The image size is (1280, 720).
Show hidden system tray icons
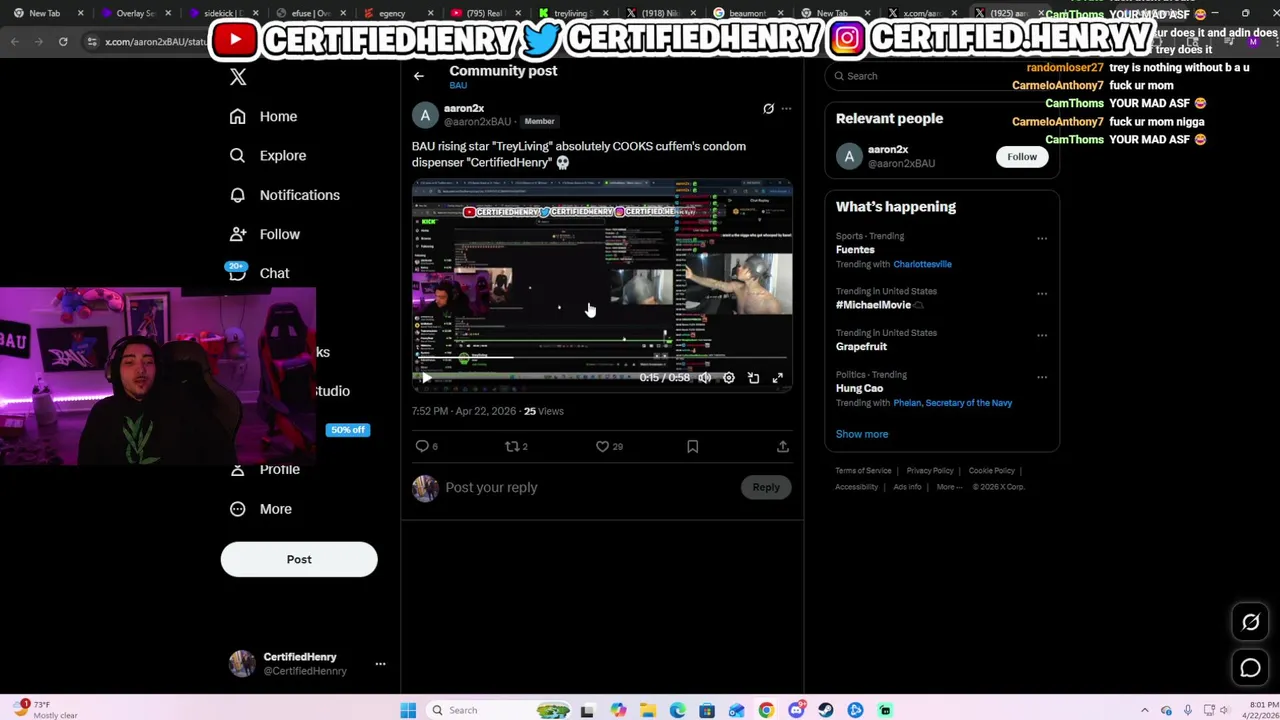click(x=1145, y=710)
